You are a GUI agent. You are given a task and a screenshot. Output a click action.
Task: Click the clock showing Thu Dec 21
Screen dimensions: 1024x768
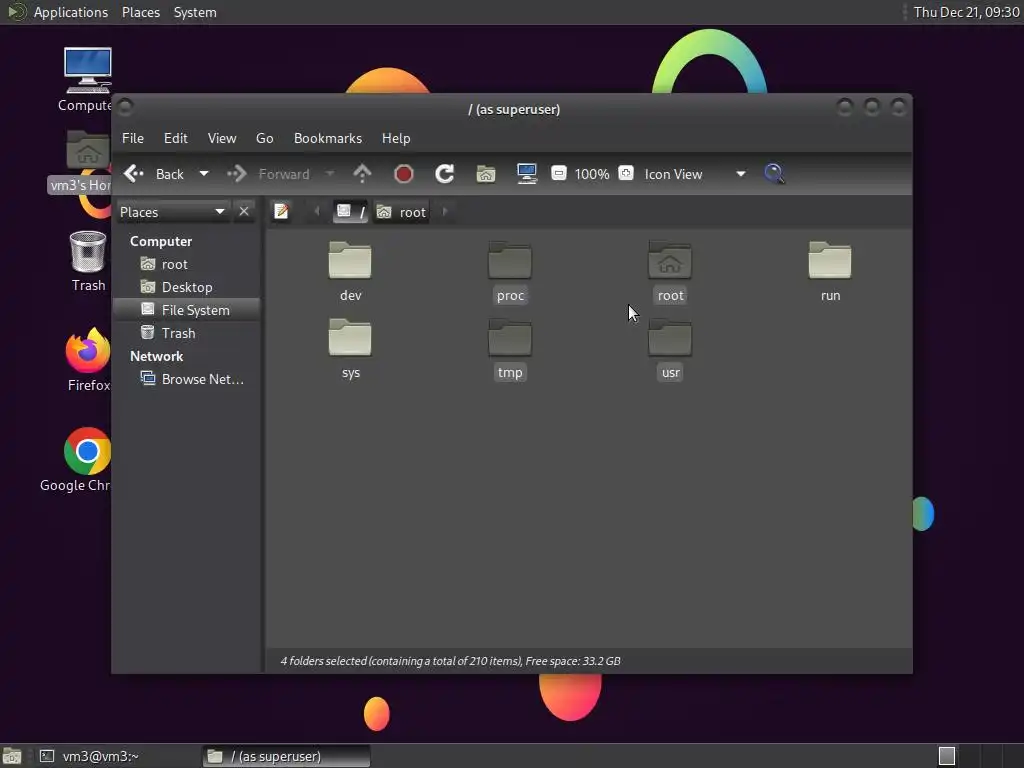[x=967, y=12]
